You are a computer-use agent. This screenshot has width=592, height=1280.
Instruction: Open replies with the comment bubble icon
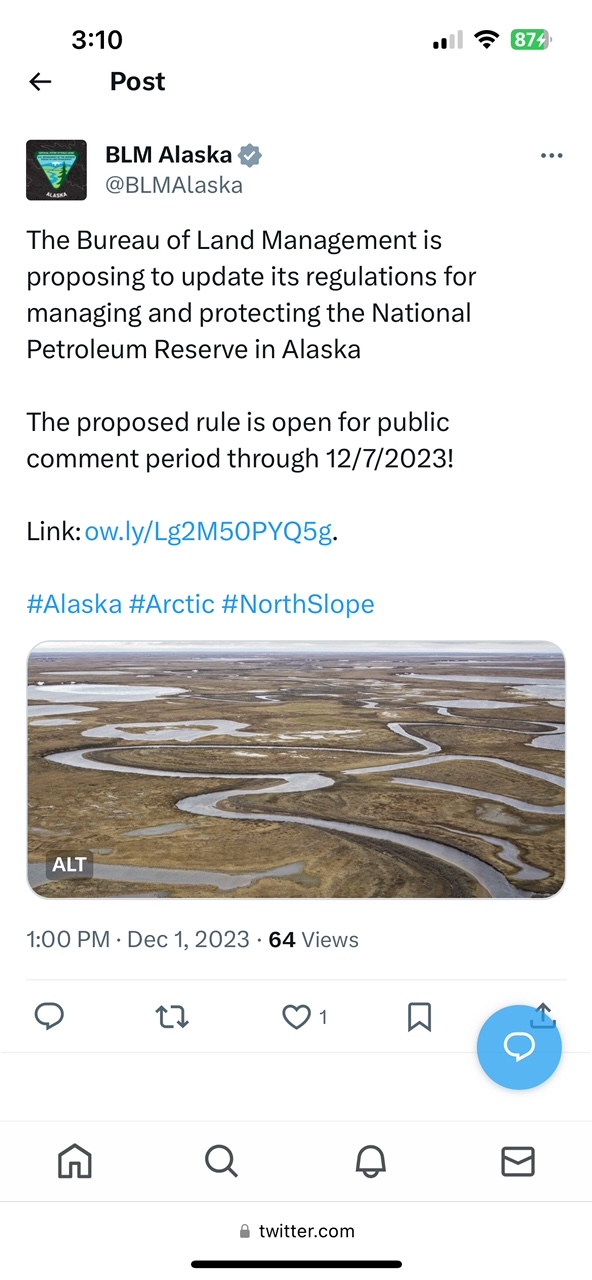49,1016
